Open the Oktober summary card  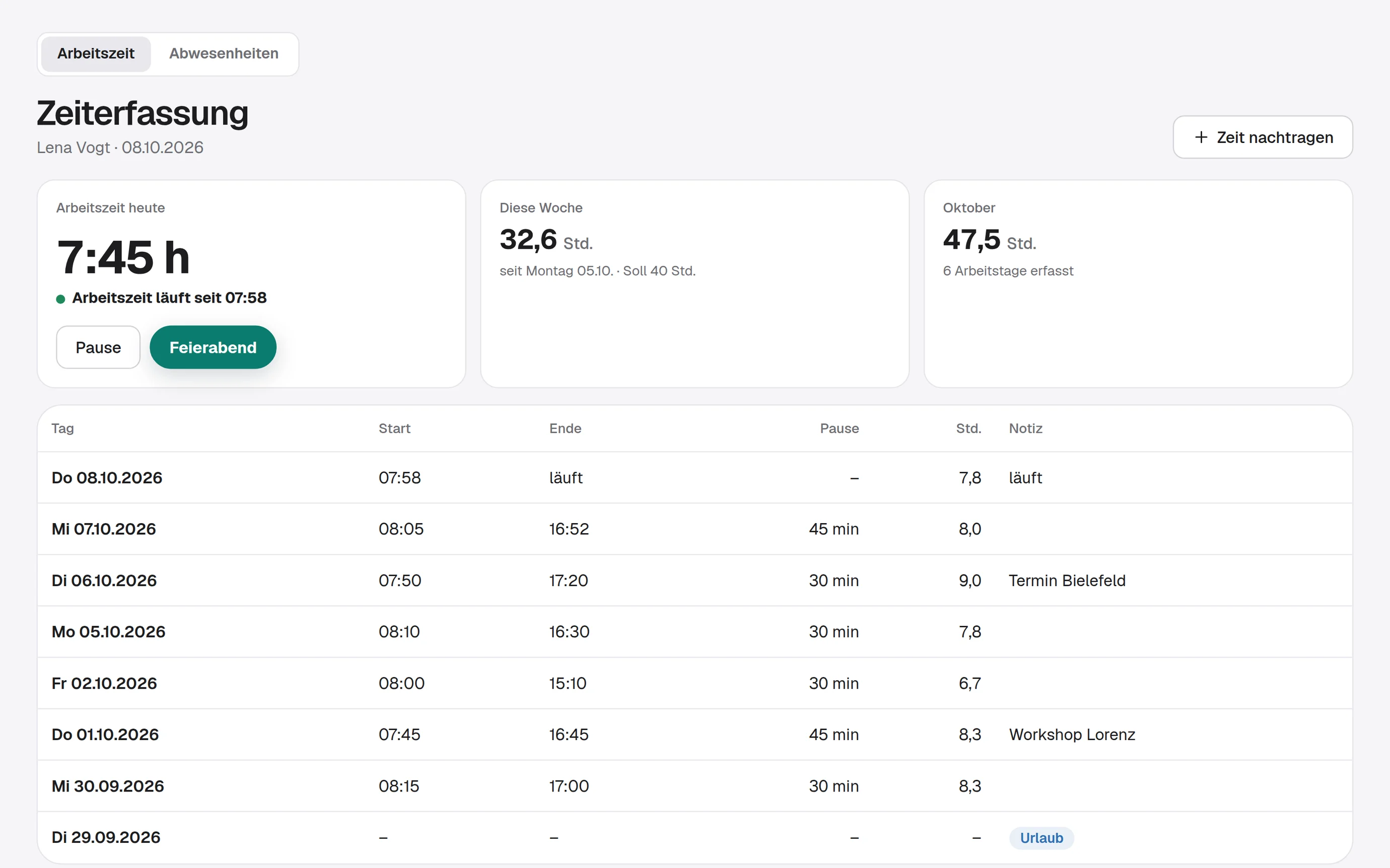tap(1138, 283)
